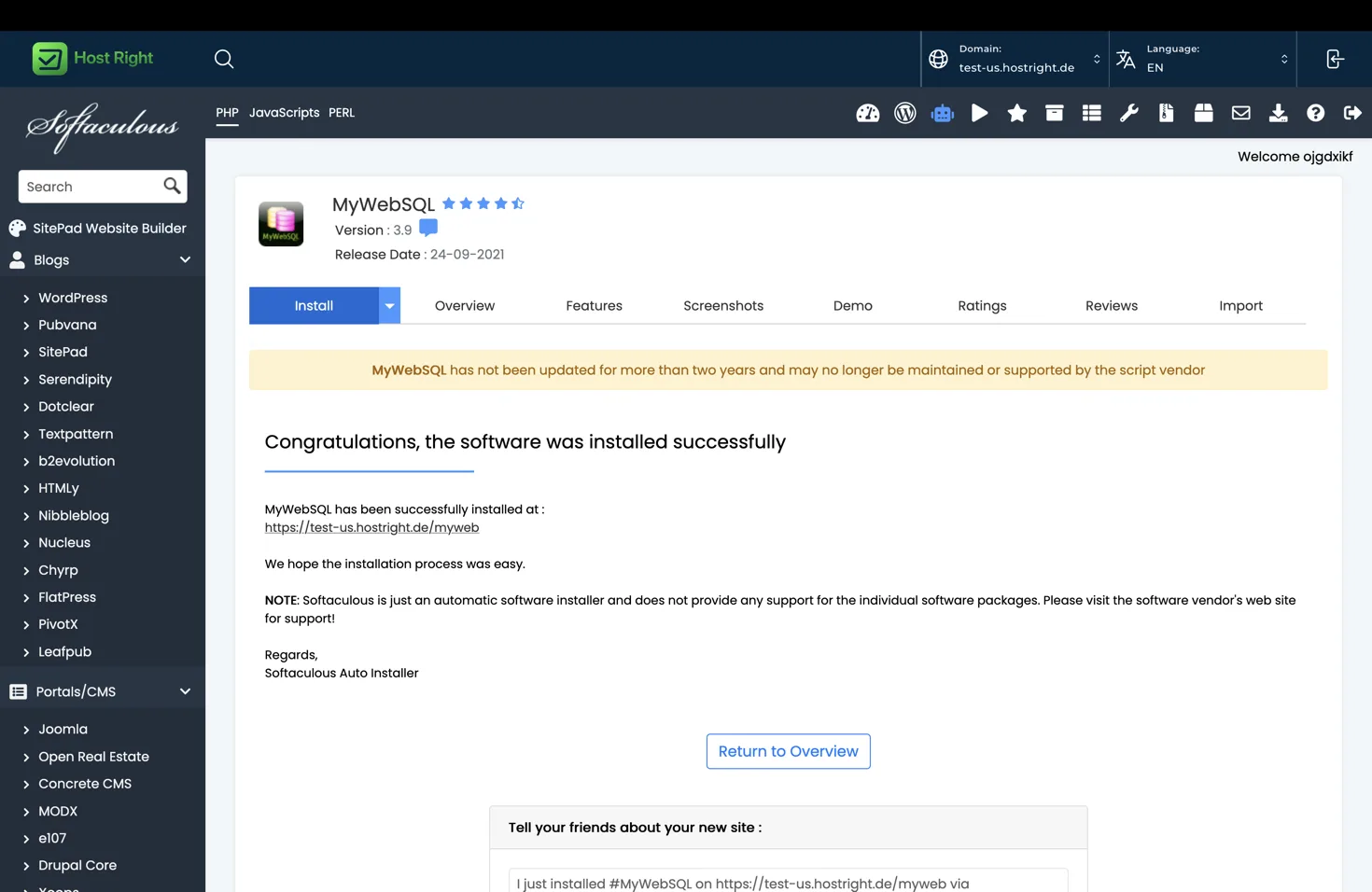Open the Overview tab
The width and height of the screenshot is (1372, 892).
tap(465, 306)
